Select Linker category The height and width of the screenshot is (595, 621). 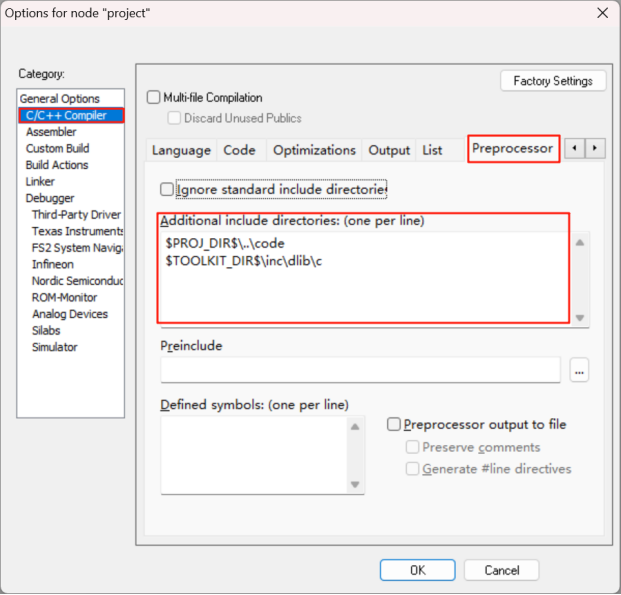click(40, 181)
